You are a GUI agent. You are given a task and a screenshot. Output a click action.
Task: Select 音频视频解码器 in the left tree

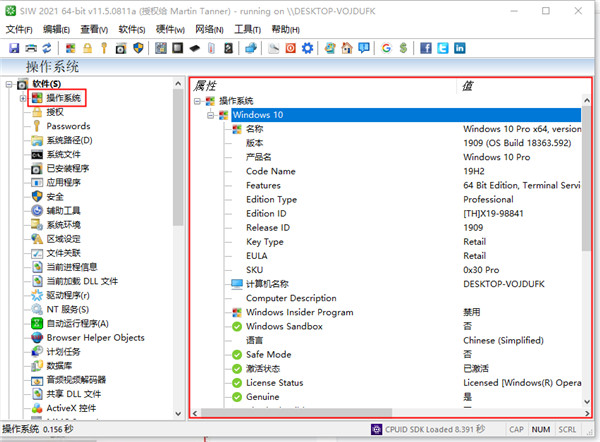(x=76, y=380)
